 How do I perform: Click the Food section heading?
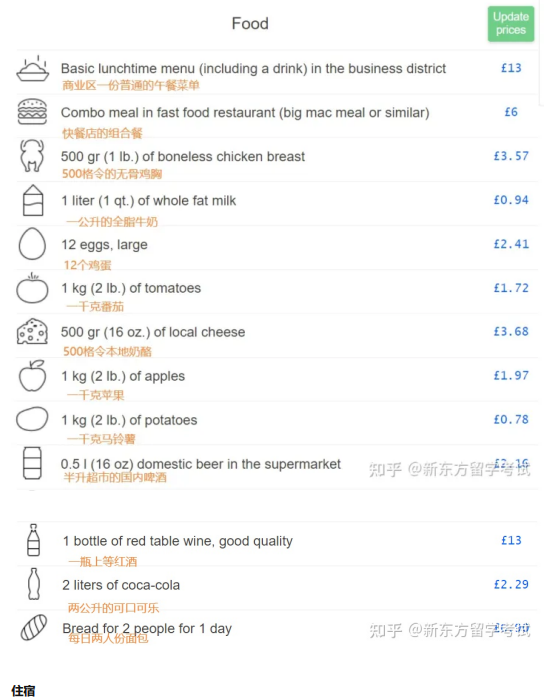[x=250, y=23]
